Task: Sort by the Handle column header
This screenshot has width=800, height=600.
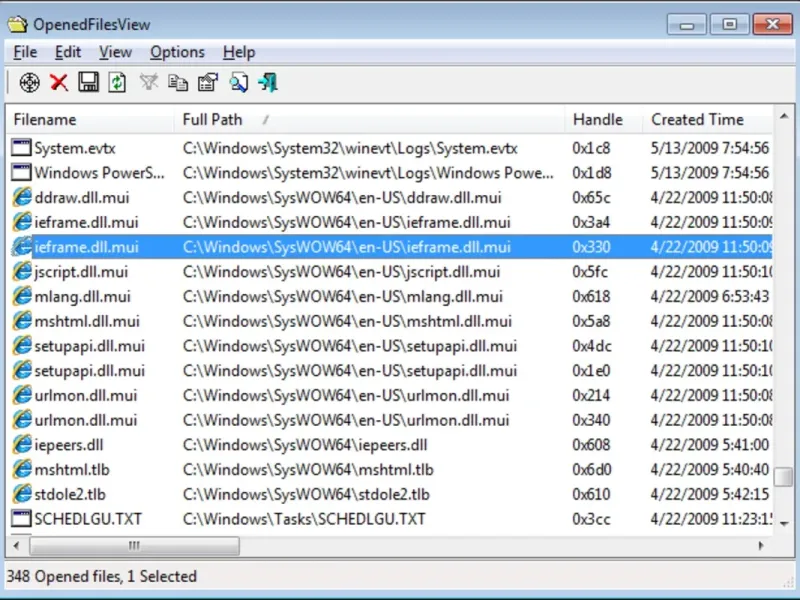Action: tap(603, 120)
